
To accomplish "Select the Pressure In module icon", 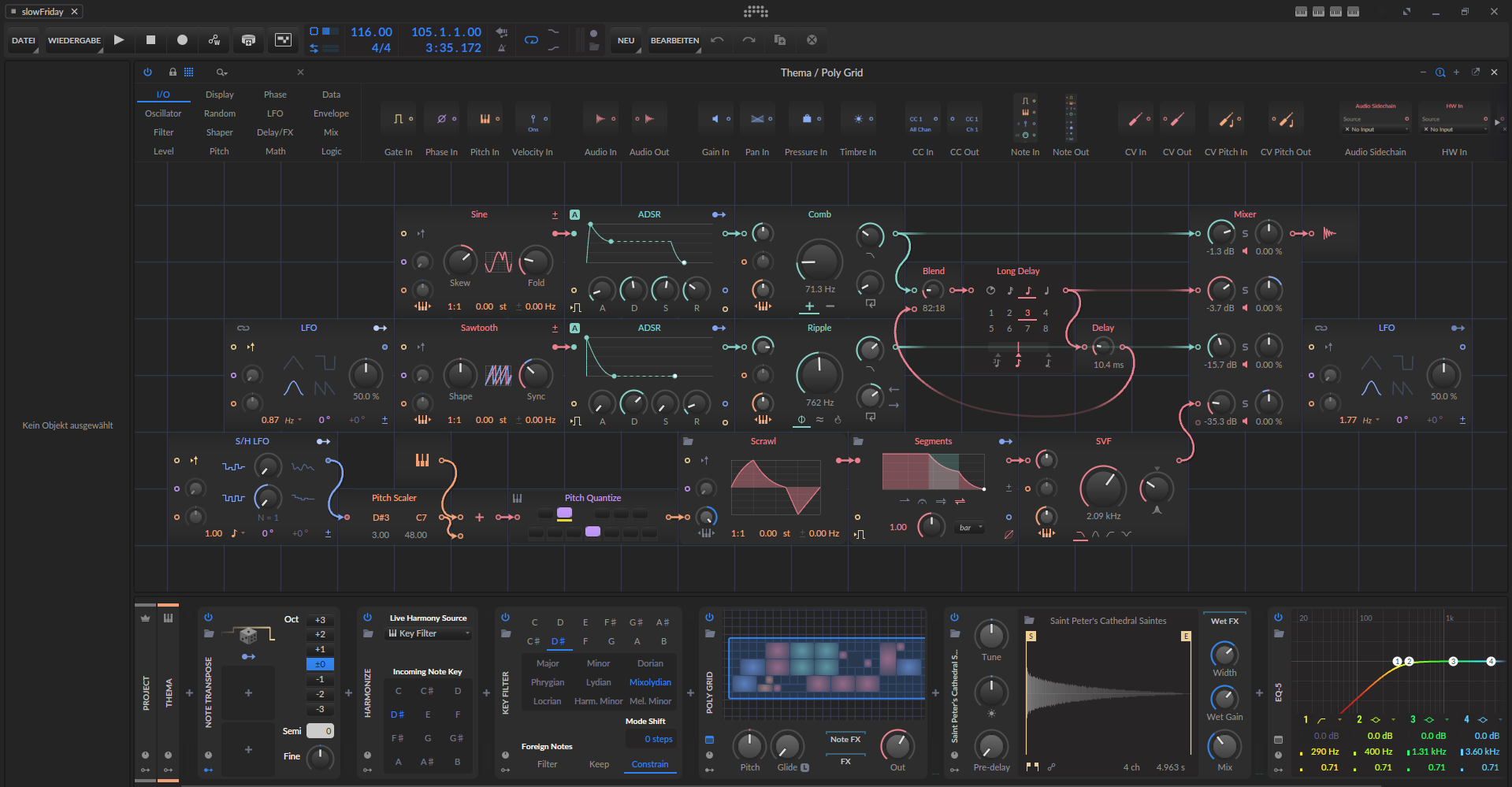I will point(806,119).
